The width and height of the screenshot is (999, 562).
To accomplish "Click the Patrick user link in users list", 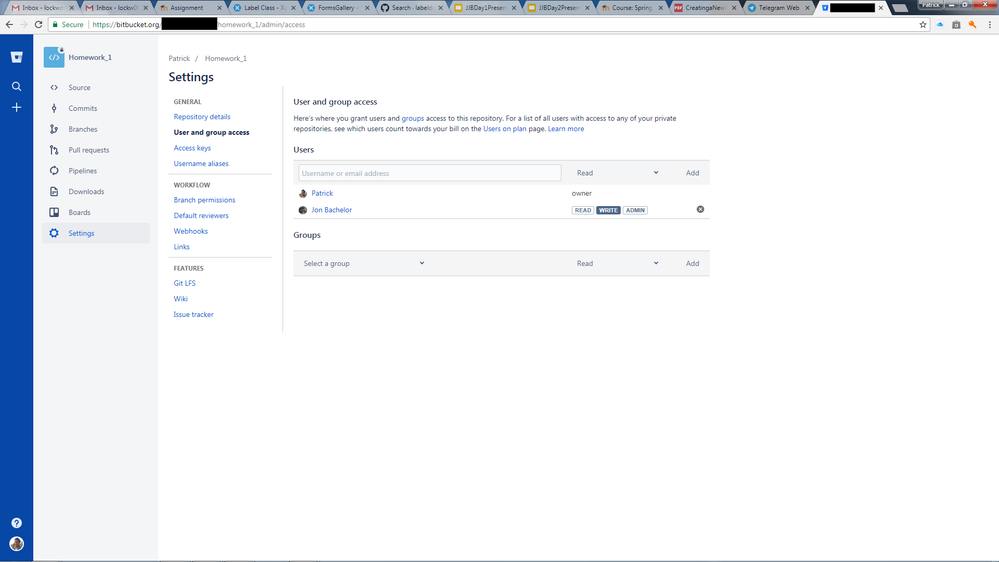I will [322, 193].
